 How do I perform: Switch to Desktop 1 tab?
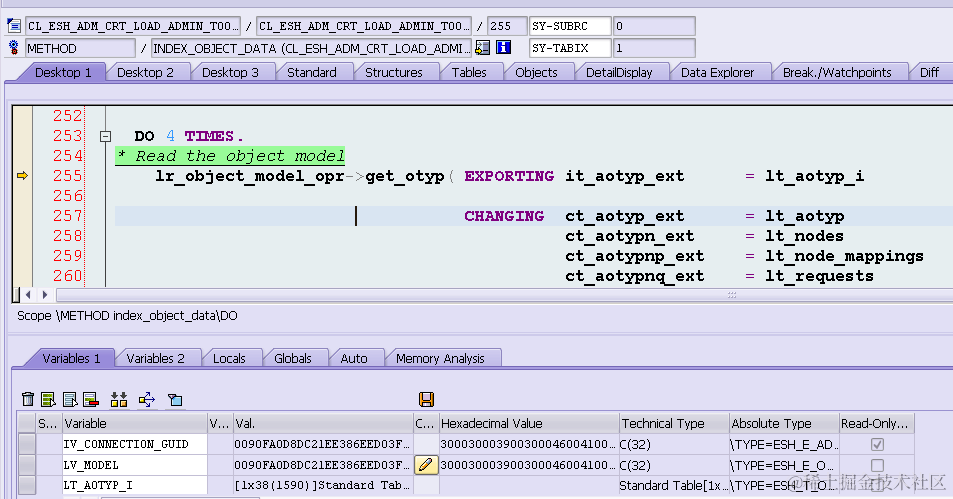(63, 72)
